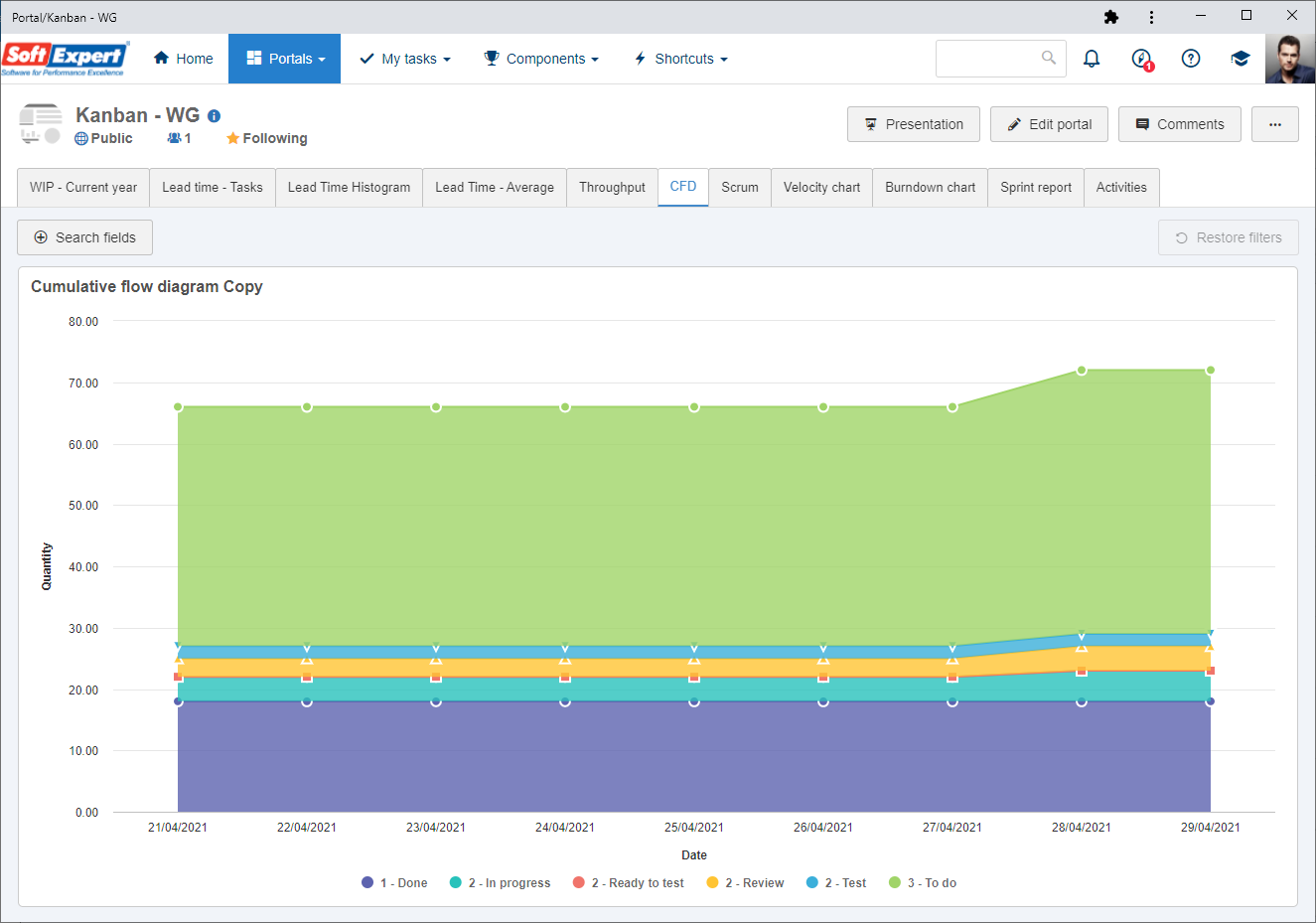The height and width of the screenshot is (923, 1316).
Task: Click the browser extensions puzzle icon
Action: 1111,17
